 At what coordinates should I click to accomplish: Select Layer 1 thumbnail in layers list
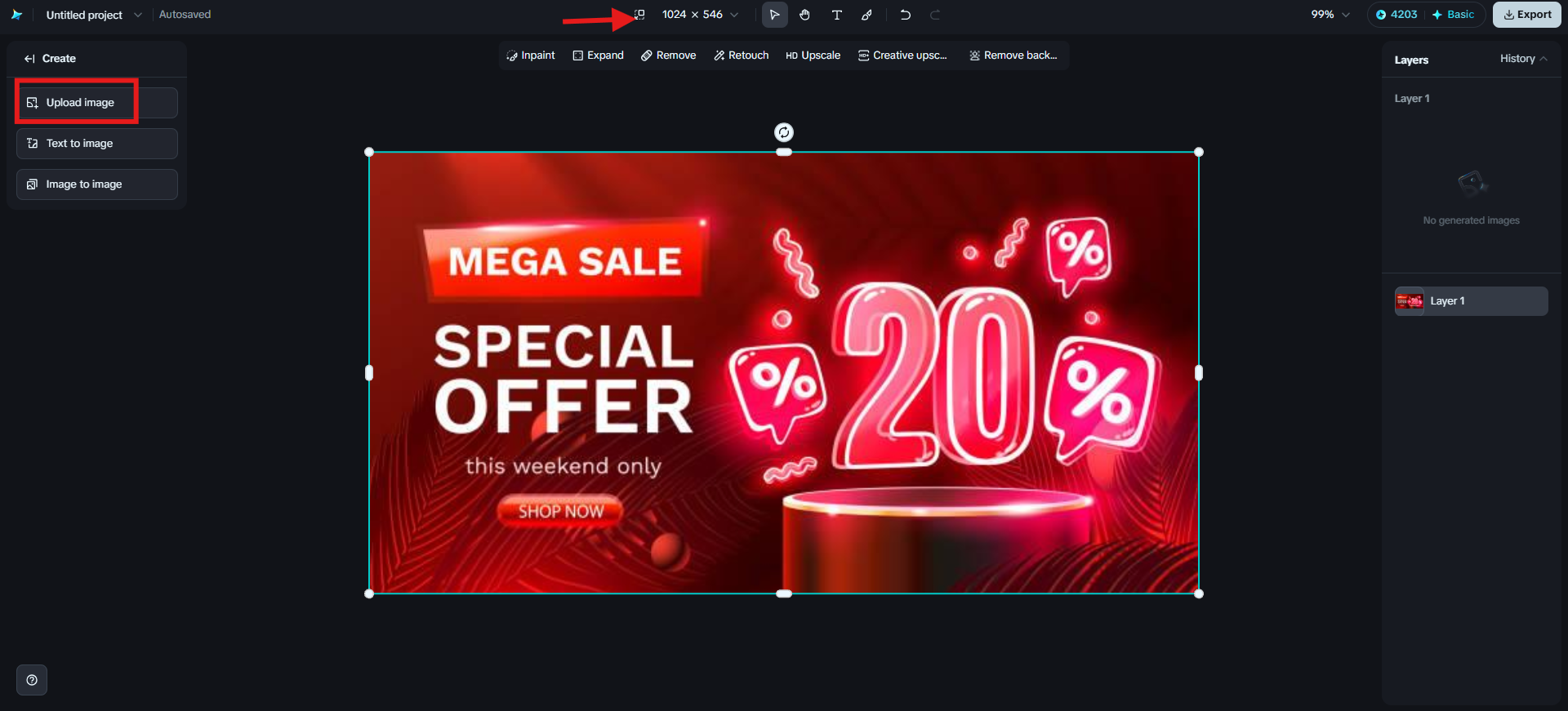(x=1409, y=301)
